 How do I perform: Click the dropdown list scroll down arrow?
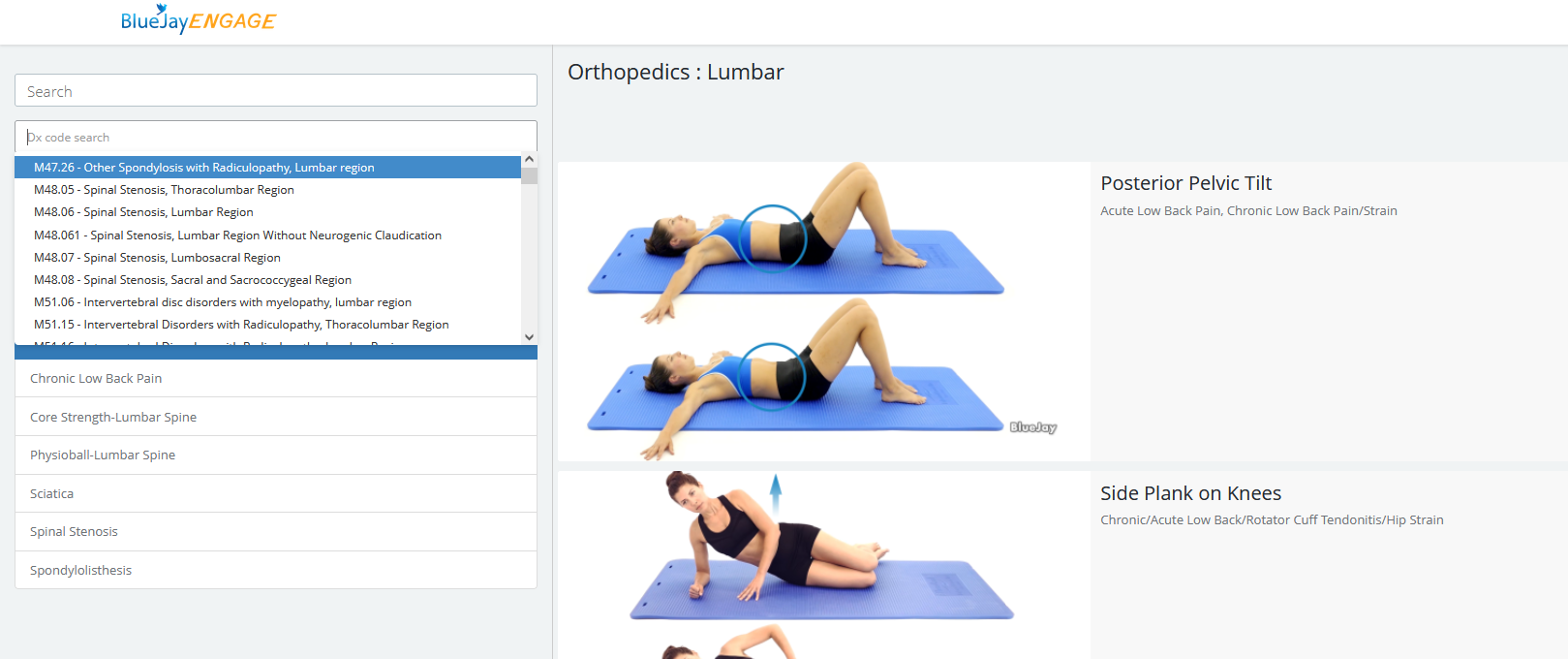529,337
